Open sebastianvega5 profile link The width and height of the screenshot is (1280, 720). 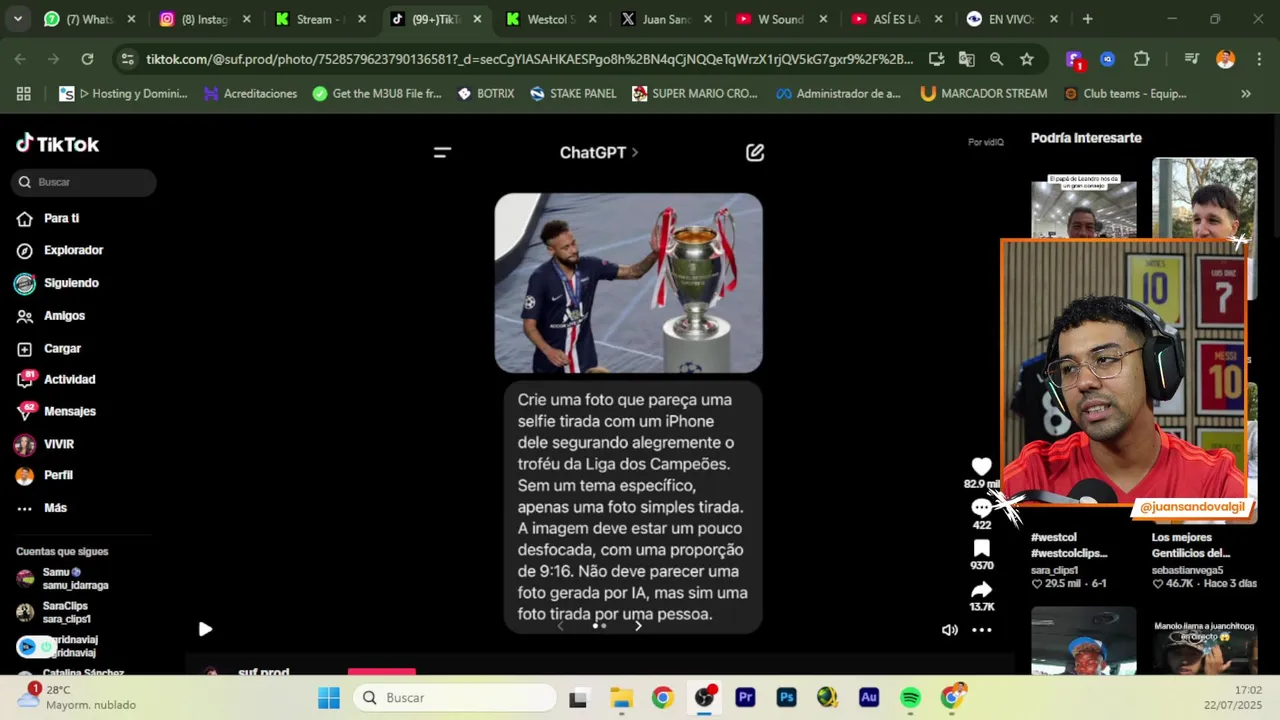(1187, 570)
